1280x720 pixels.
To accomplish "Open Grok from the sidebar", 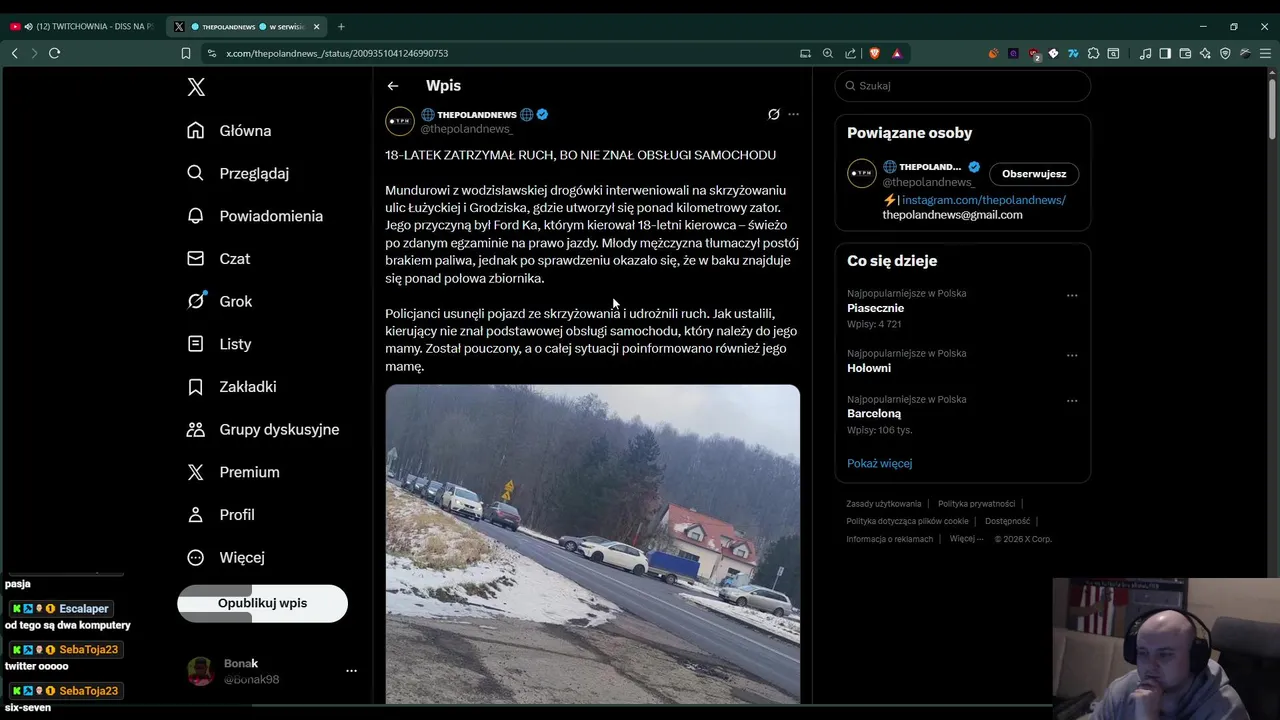I will 219,301.
